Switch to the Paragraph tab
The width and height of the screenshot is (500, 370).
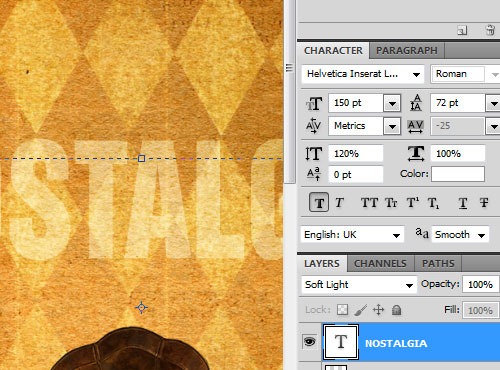(x=407, y=51)
